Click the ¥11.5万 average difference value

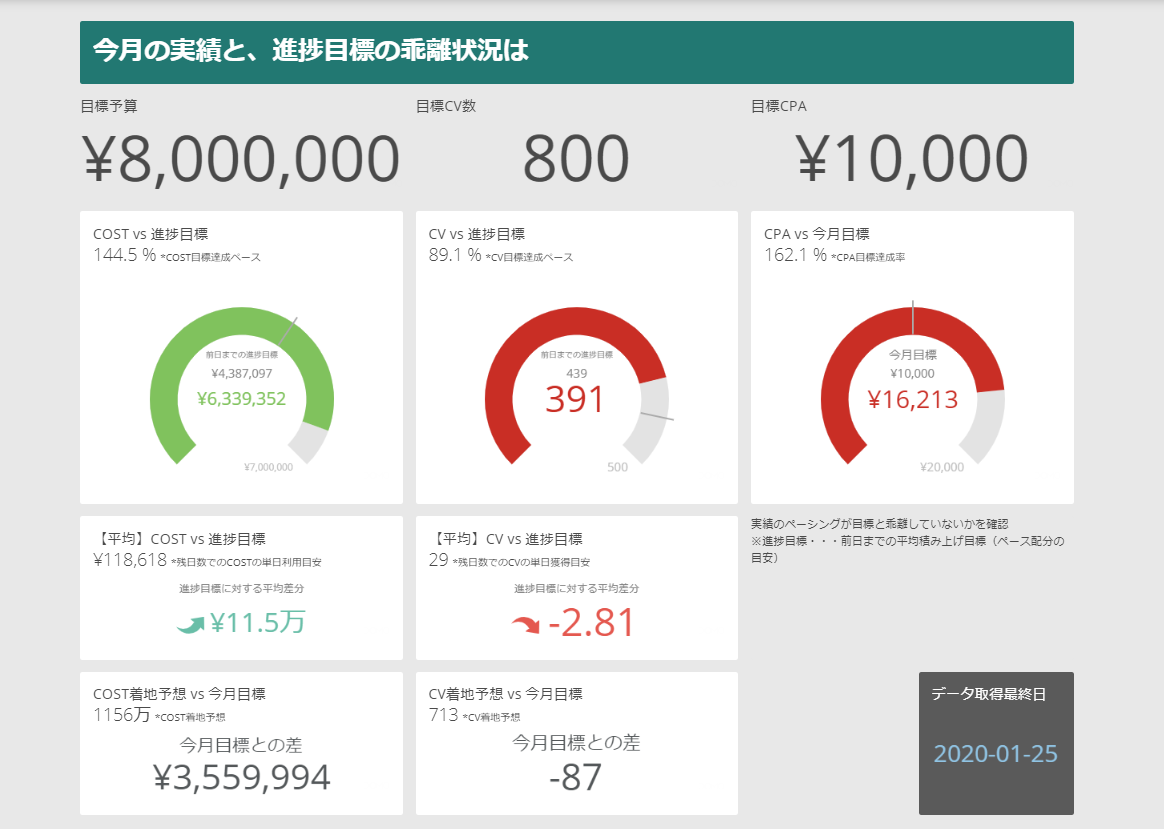[257, 623]
